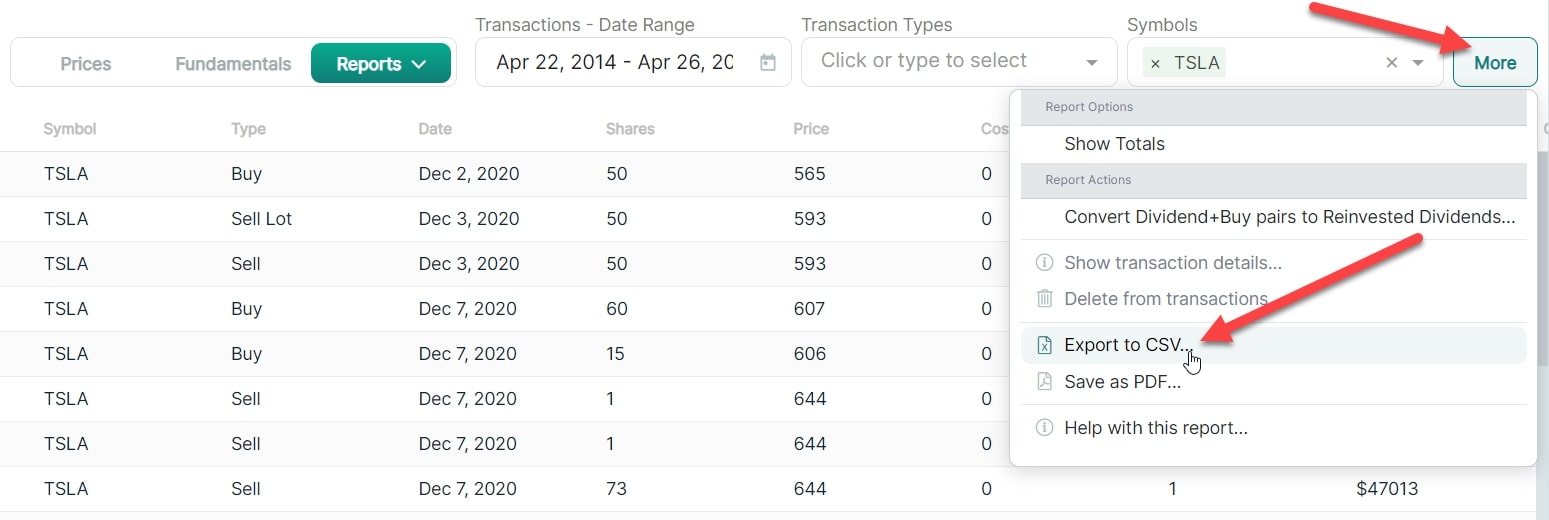Screen dimensions: 1549x520
Task: Remove the TSLA symbol tag
Action: coord(1156,64)
